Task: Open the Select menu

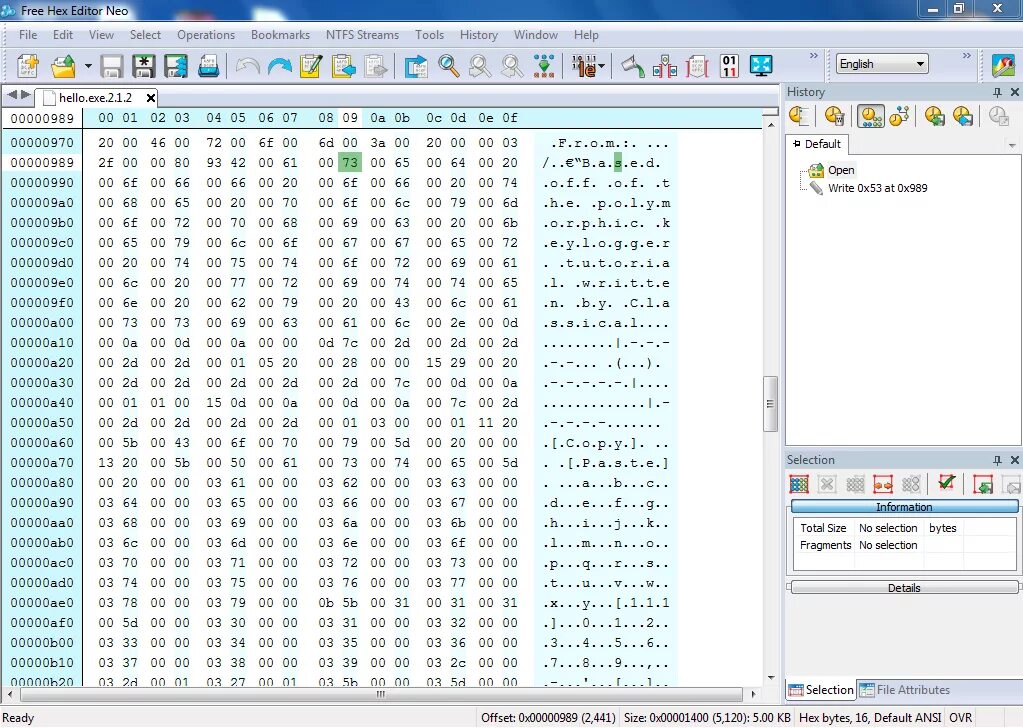Action: pos(145,35)
